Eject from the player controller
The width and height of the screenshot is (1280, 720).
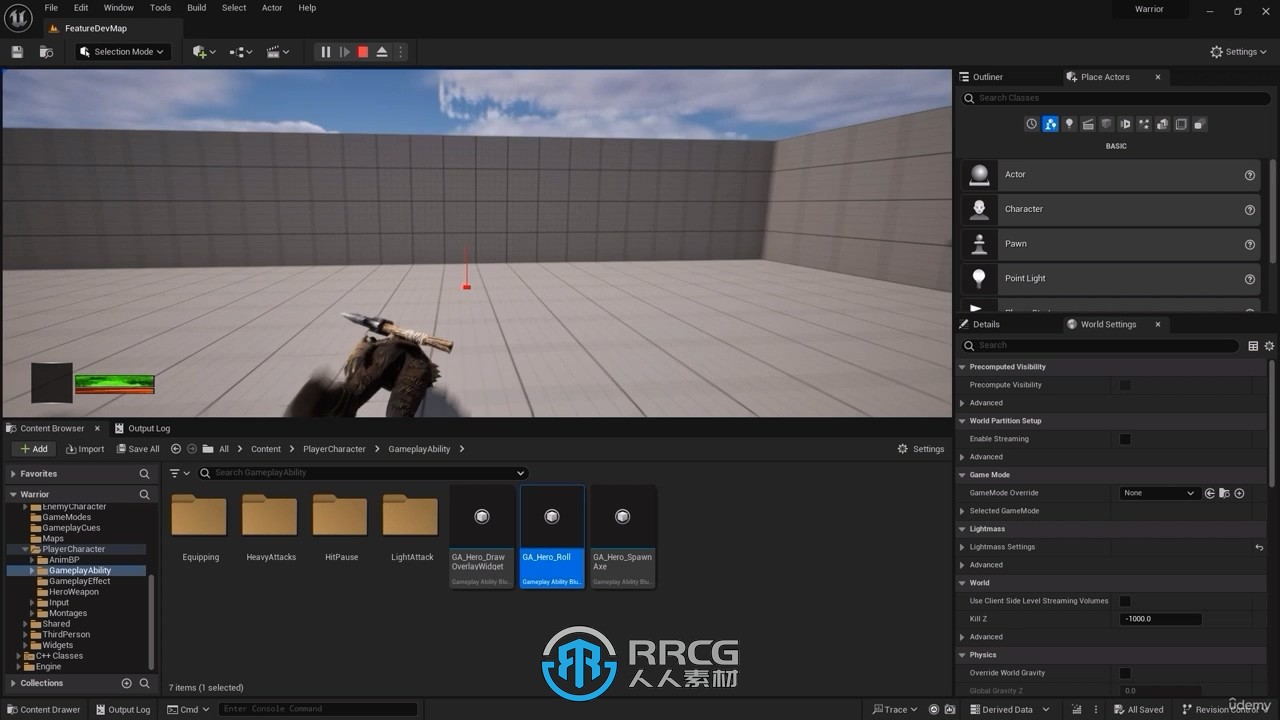[382, 52]
